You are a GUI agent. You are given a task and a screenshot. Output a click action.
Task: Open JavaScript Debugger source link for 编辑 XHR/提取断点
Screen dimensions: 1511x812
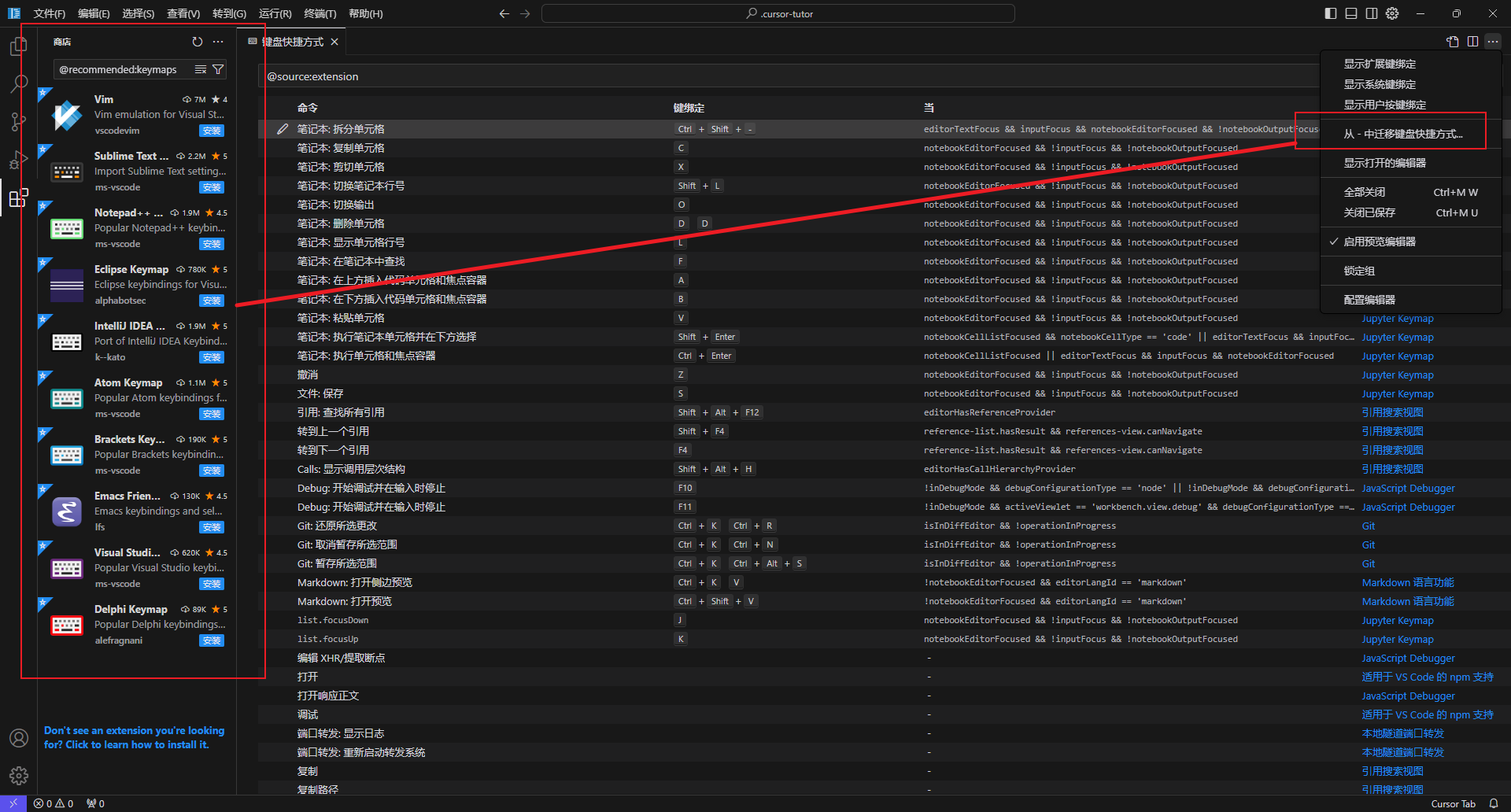pyautogui.click(x=1408, y=658)
